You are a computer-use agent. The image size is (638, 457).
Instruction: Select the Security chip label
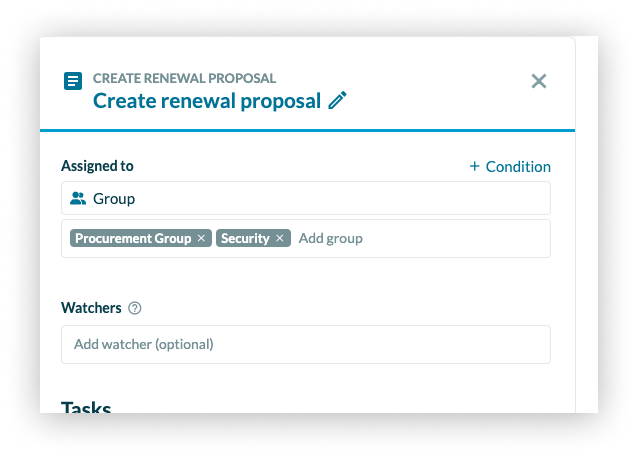pyautogui.click(x=245, y=238)
